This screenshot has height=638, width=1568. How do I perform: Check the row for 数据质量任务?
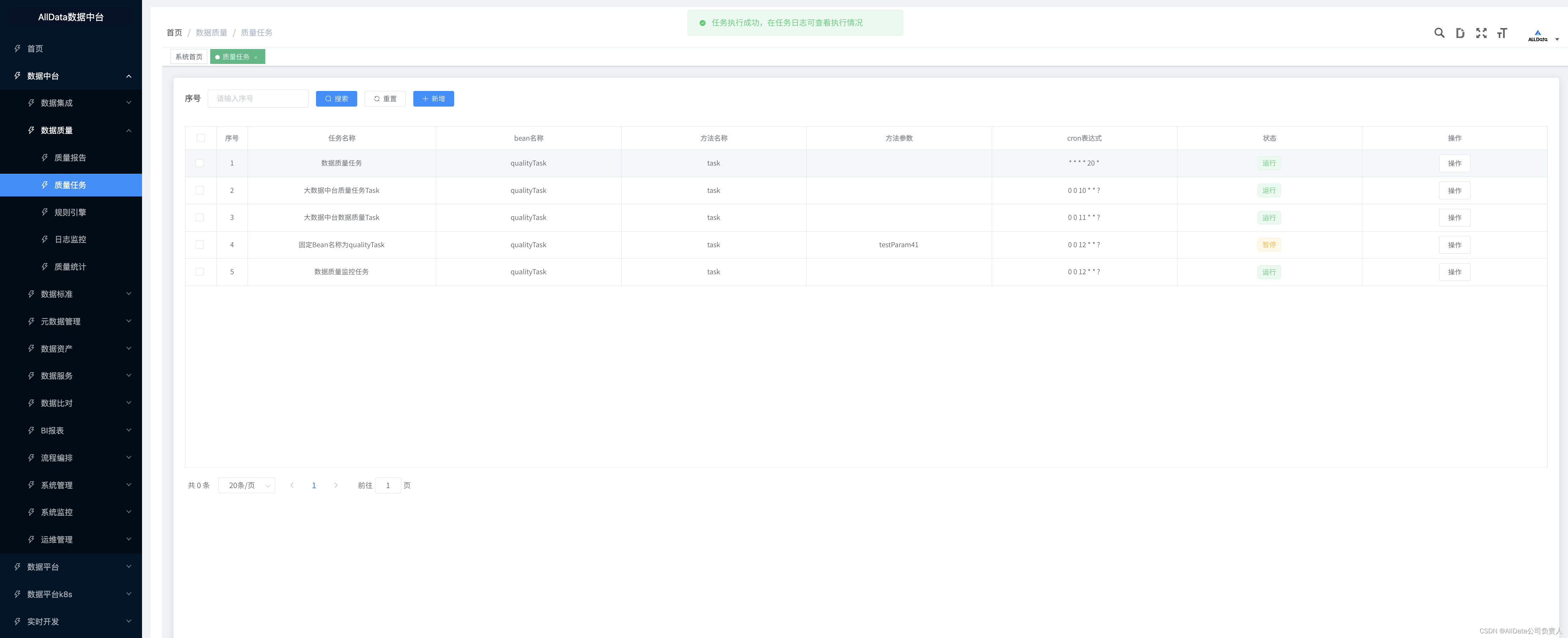(200, 163)
